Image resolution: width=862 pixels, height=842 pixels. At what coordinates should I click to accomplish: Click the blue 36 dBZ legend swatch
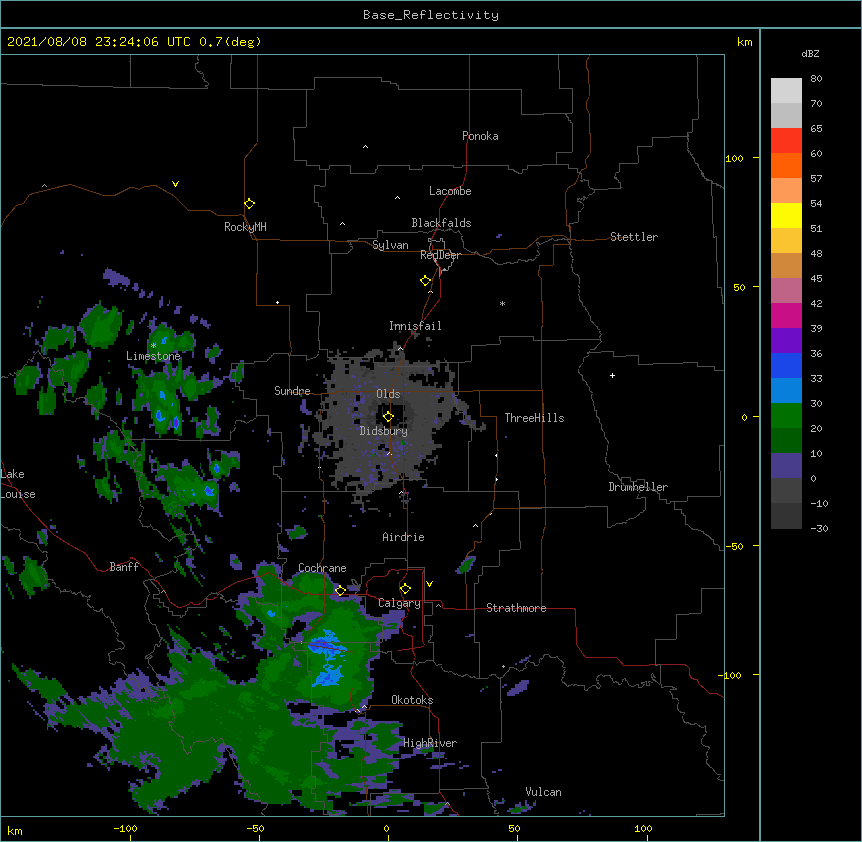786,365
